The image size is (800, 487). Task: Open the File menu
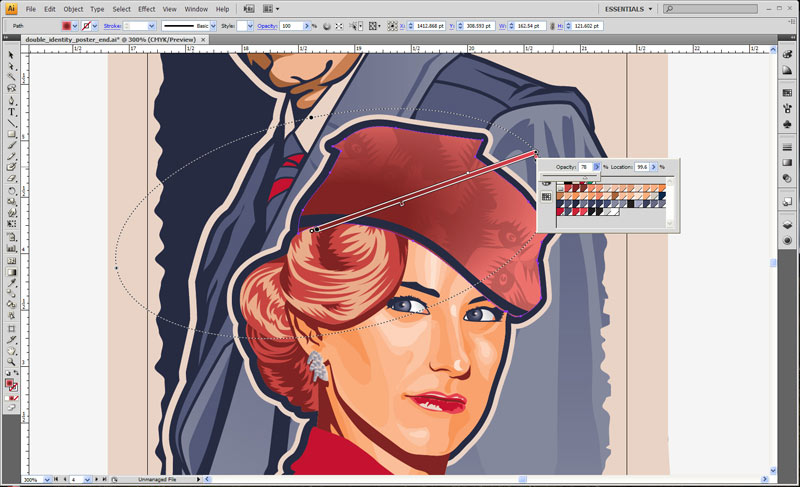pos(31,9)
